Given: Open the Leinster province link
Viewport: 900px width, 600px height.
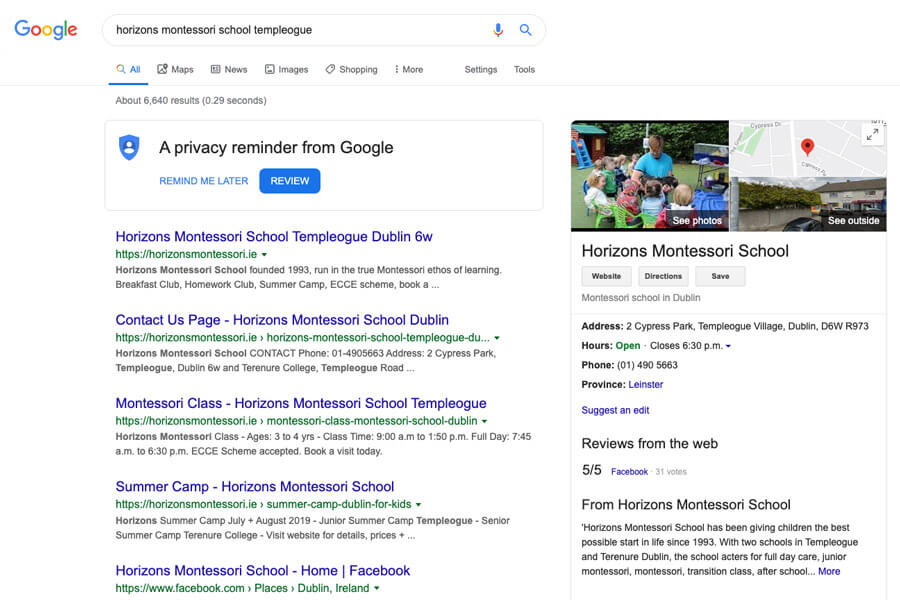Looking at the screenshot, I should [x=646, y=385].
